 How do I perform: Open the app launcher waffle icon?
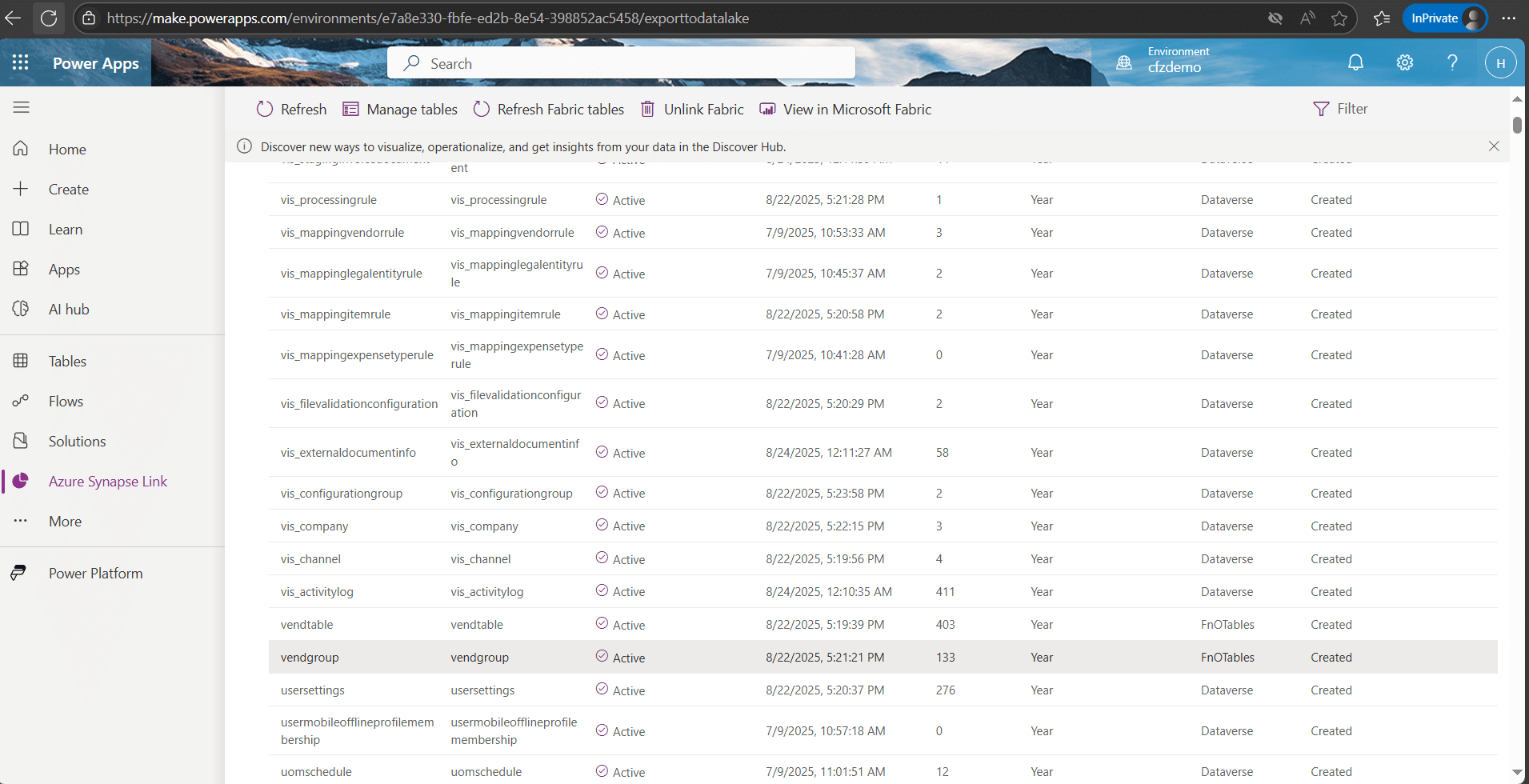point(21,62)
